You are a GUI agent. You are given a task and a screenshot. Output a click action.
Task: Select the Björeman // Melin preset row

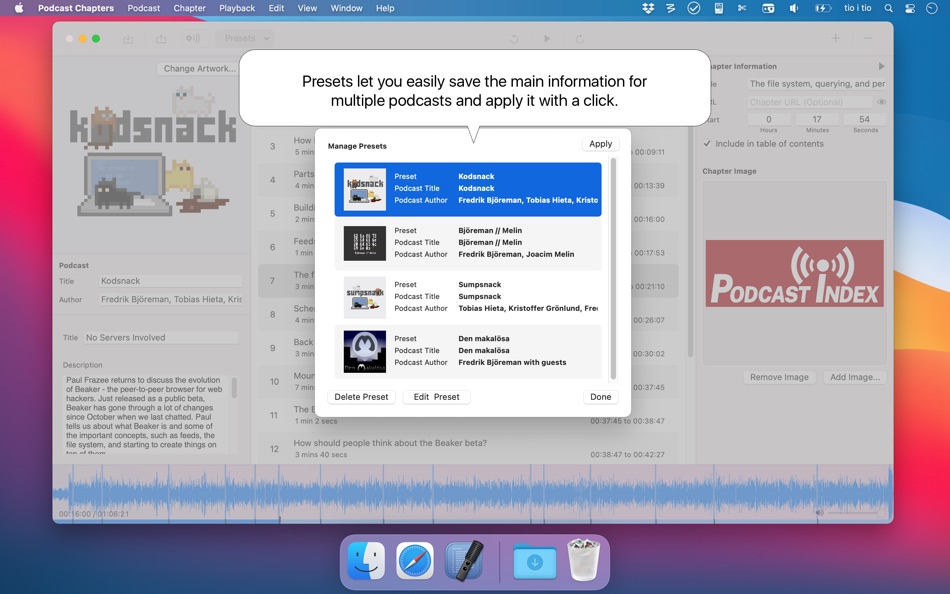click(x=468, y=243)
